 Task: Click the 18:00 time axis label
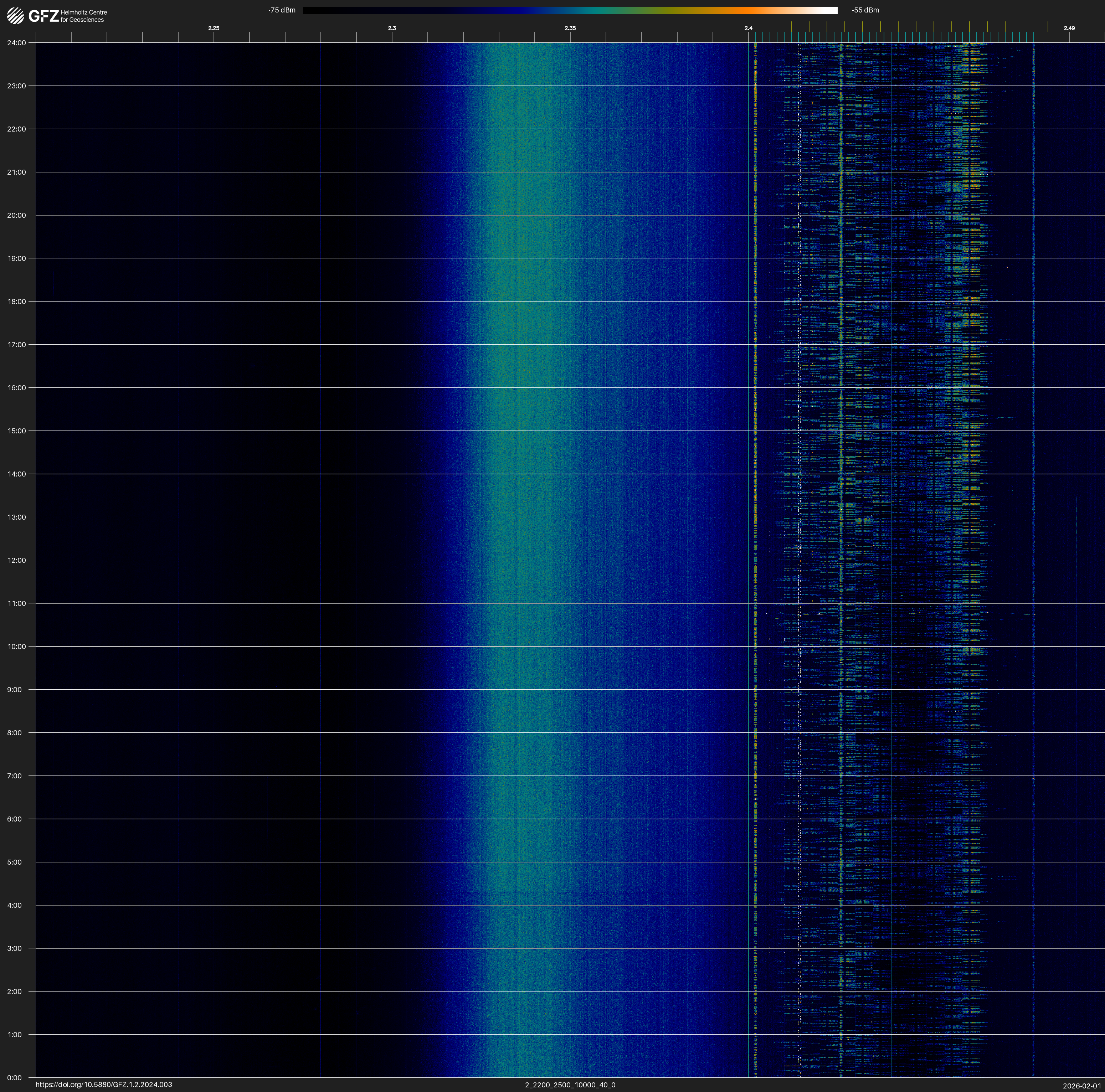point(16,301)
